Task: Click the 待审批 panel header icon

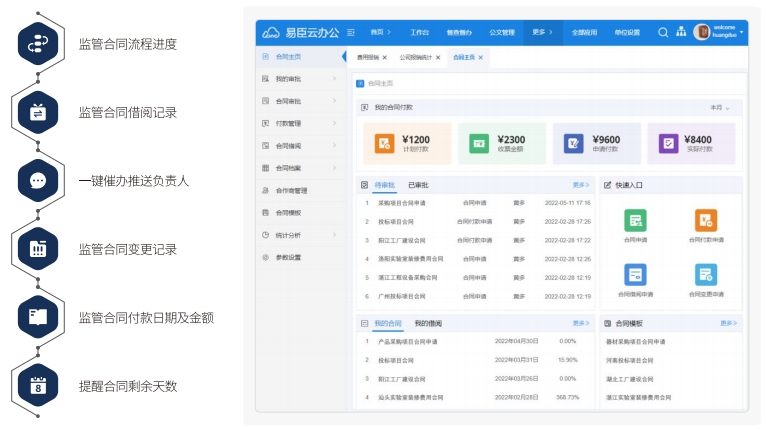Action: coord(364,185)
